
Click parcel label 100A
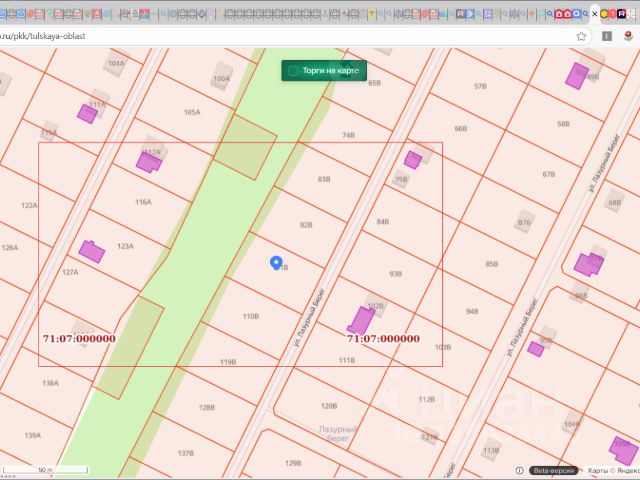[221, 78]
